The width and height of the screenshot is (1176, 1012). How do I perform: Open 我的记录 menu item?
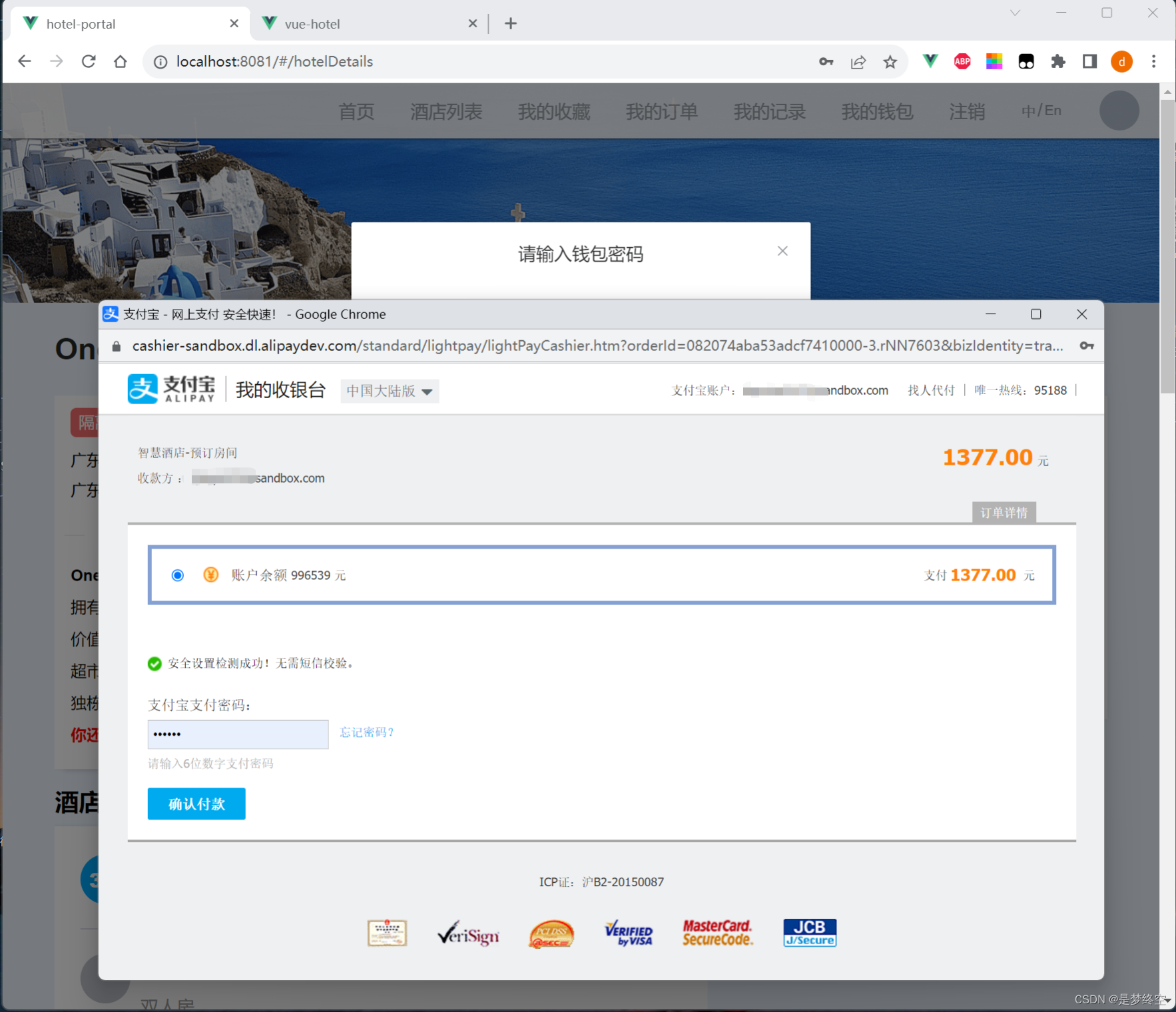(770, 111)
